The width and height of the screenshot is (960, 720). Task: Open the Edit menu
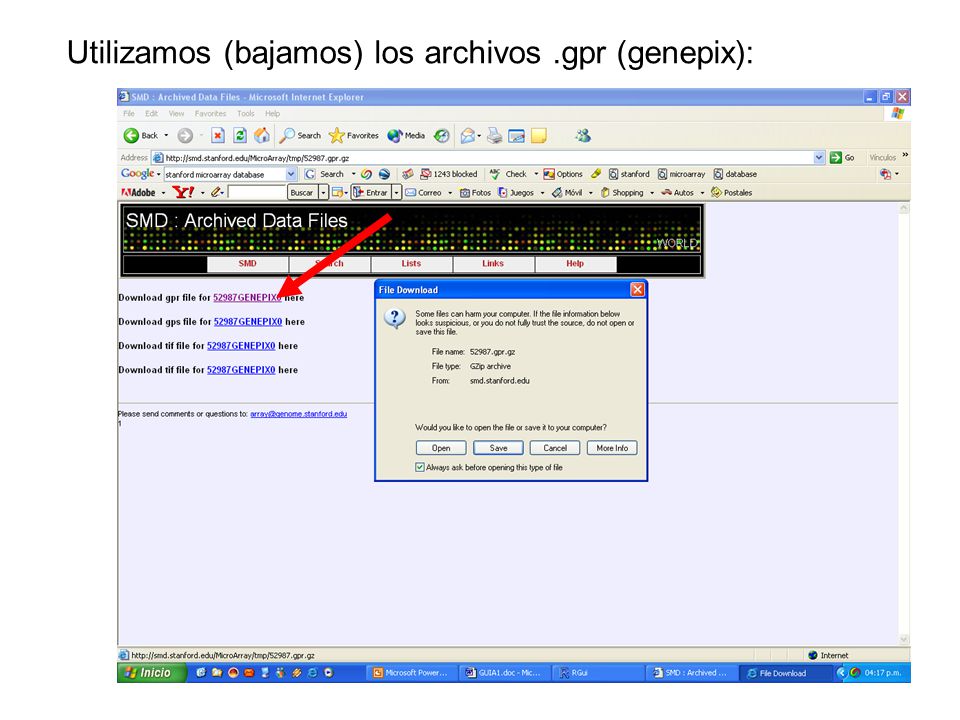coord(151,114)
